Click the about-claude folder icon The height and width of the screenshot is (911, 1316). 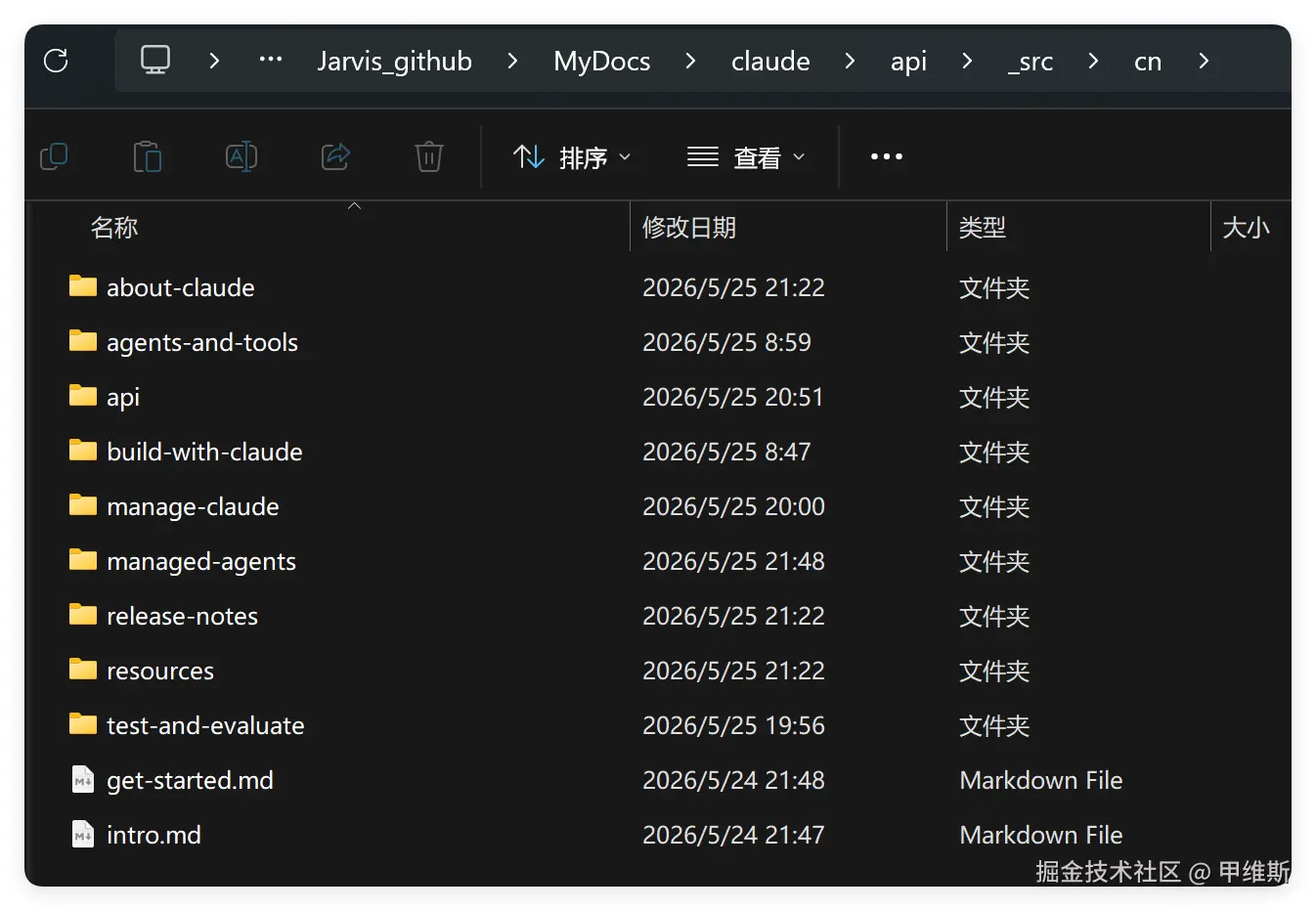pos(83,286)
